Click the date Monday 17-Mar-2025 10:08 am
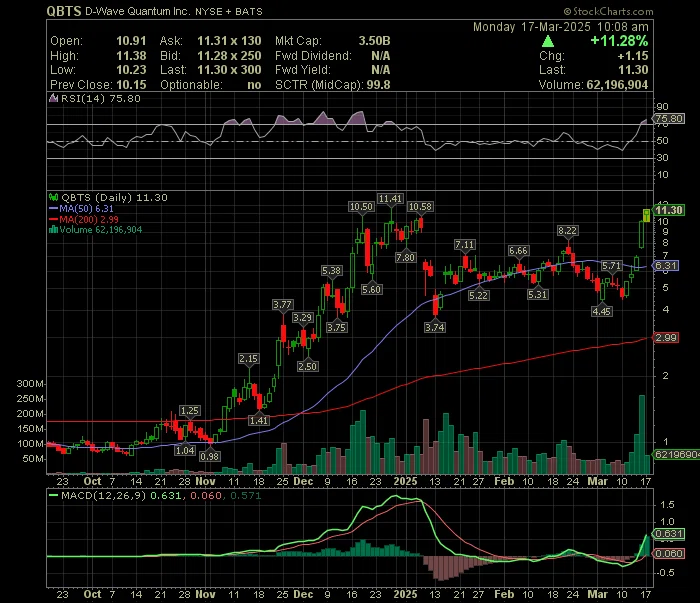 [x=561, y=27]
